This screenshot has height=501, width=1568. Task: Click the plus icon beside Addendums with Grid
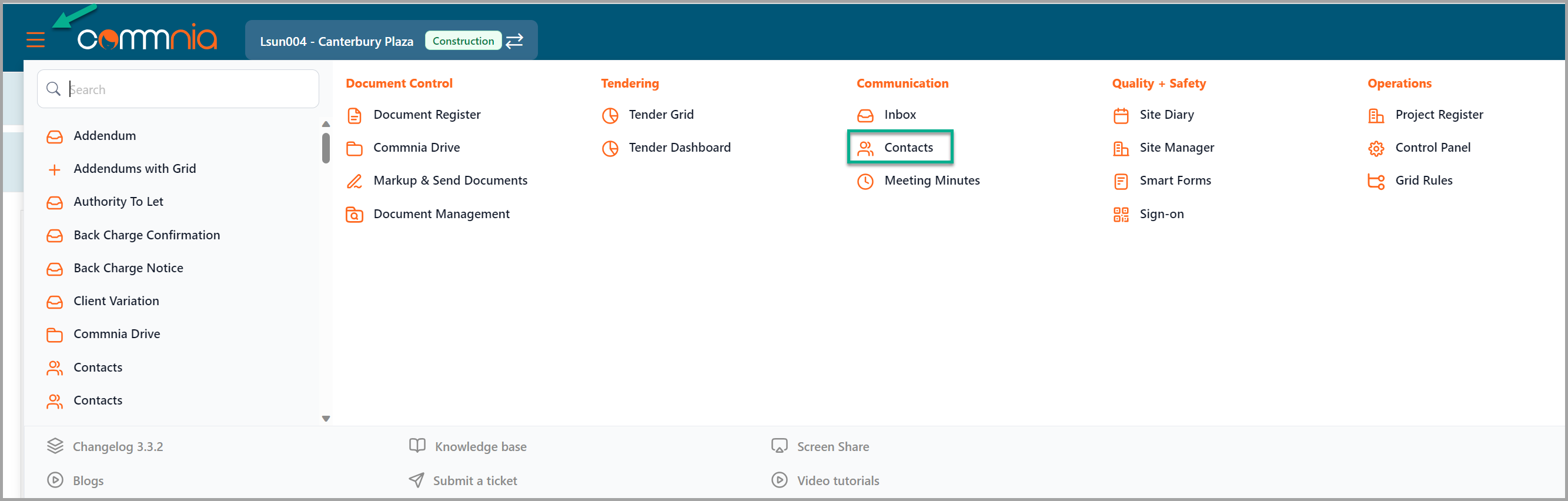click(54, 169)
